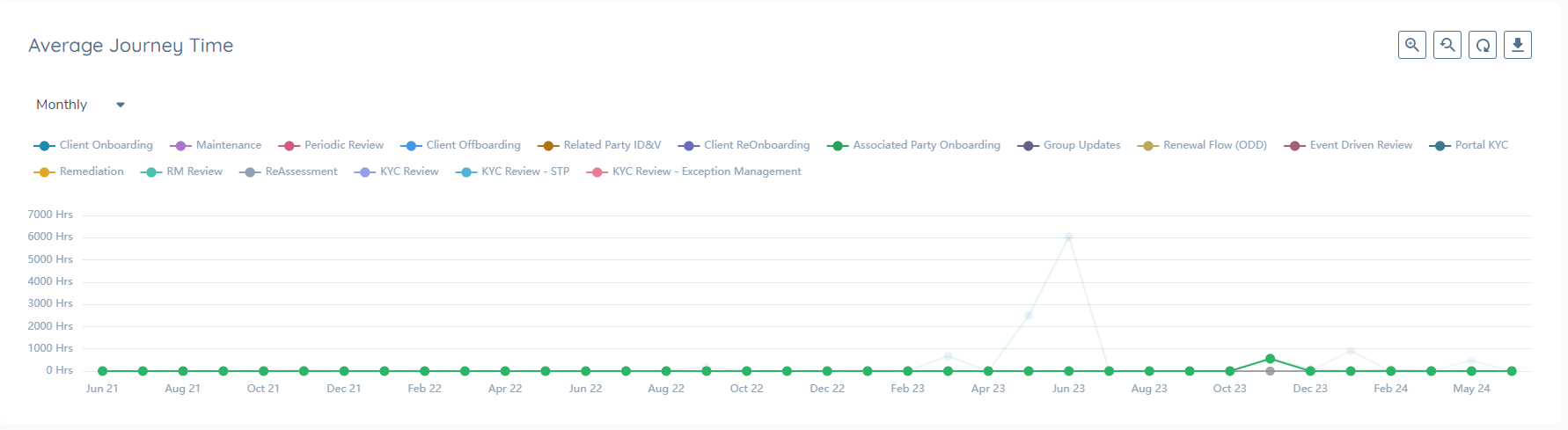
Task: Click the Group Updates legend marker
Action: pyautogui.click(x=1029, y=146)
